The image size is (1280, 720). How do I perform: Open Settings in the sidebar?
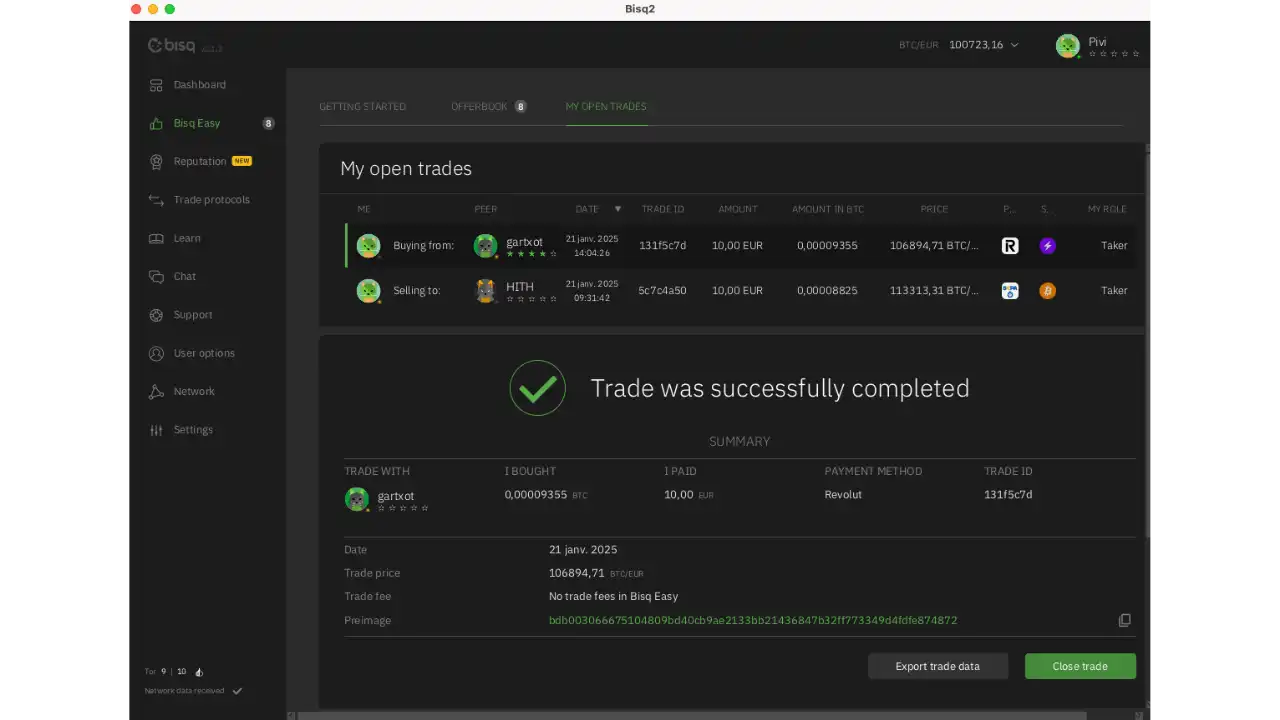click(x=193, y=430)
